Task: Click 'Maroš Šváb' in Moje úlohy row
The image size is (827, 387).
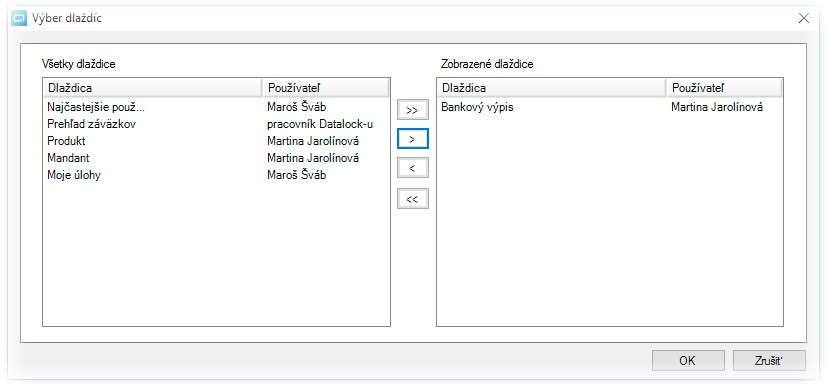Action: pyautogui.click(x=296, y=175)
